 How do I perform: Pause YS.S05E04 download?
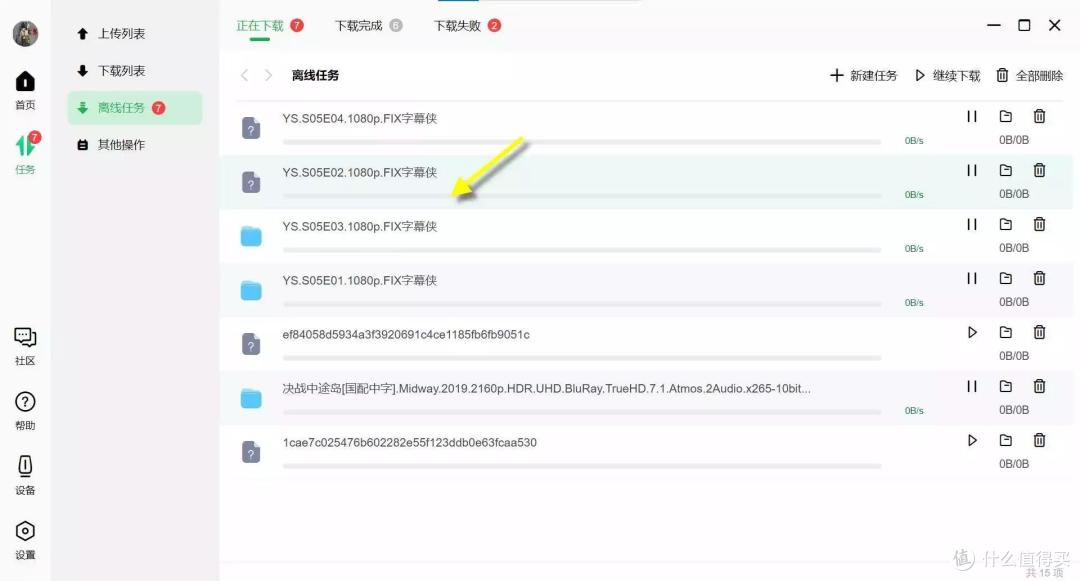tap(972, 116)
